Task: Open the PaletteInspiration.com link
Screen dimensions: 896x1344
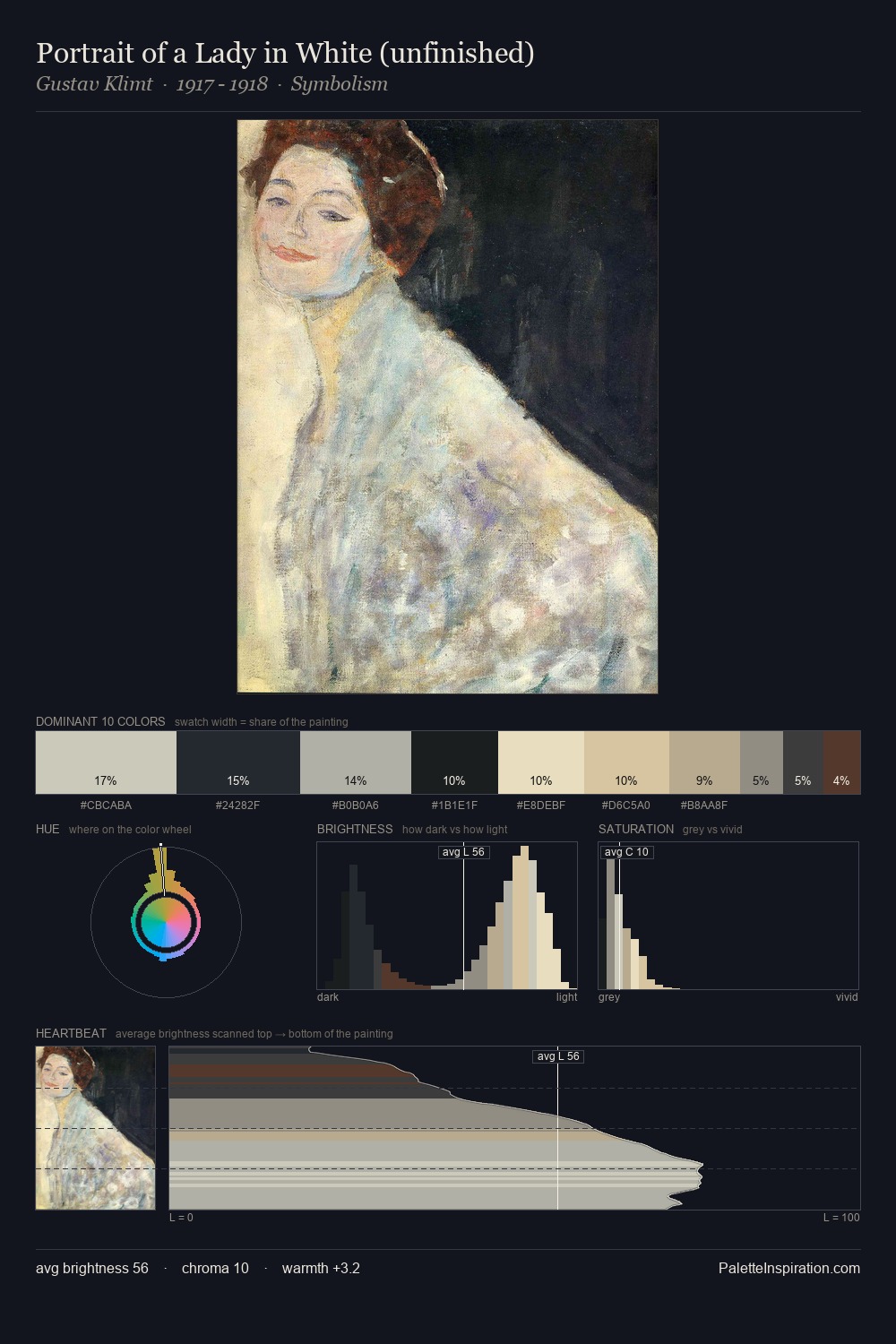Action: (x=789, y=1268)
